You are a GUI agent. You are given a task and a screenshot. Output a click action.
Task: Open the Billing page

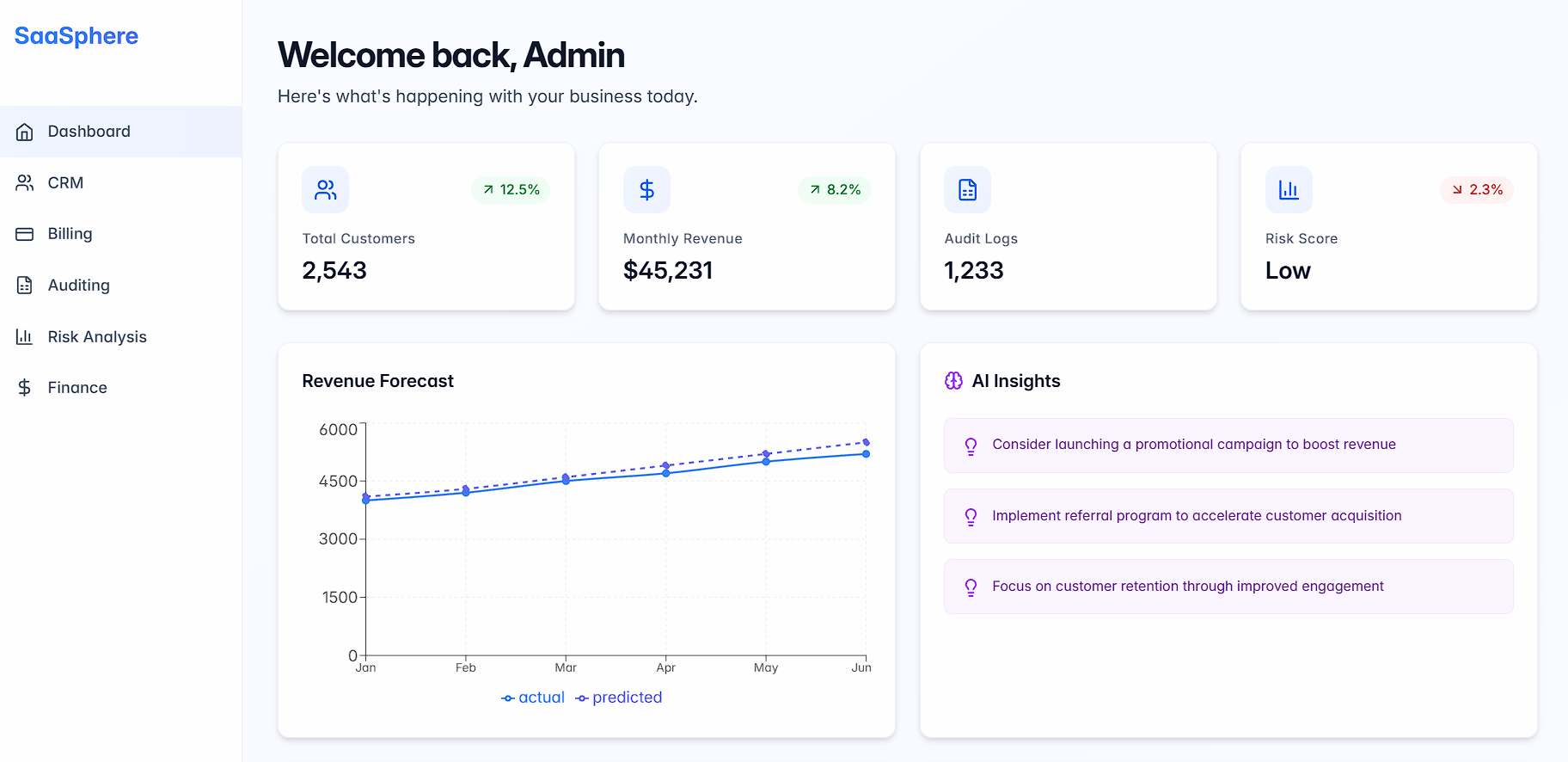[x=120, y=234]
